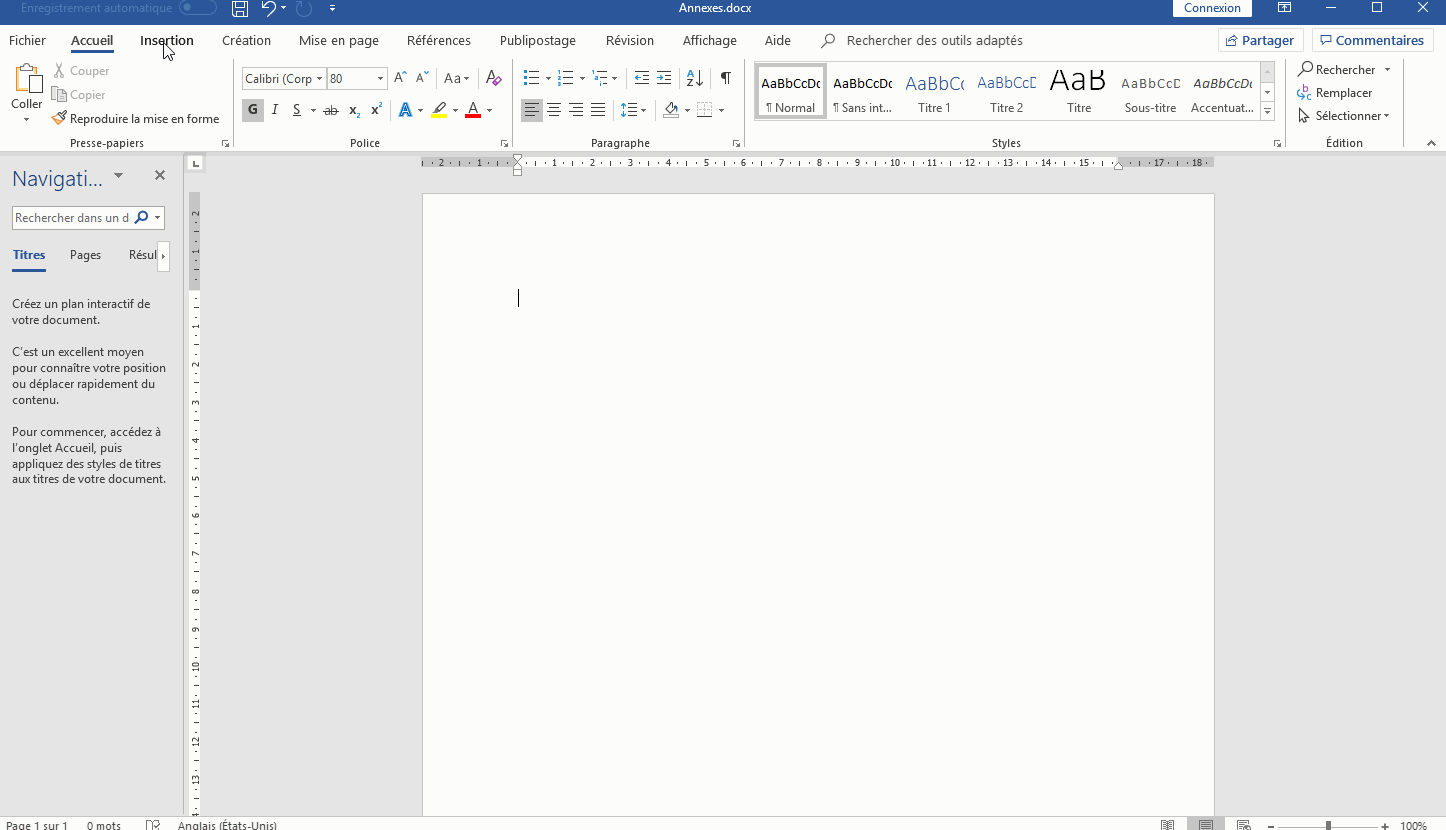
Task: Open the Police dialog launcher
Action: [503, 144]
